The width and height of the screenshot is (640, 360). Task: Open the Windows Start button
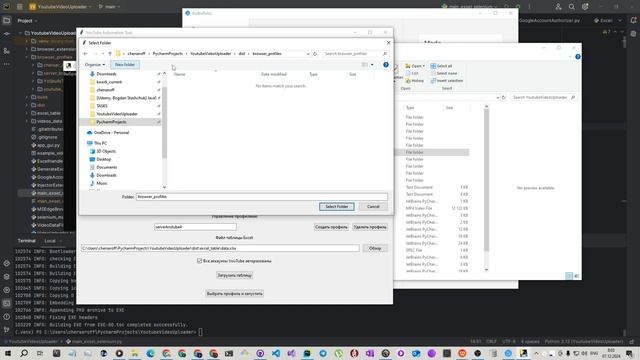click(8, 353)
